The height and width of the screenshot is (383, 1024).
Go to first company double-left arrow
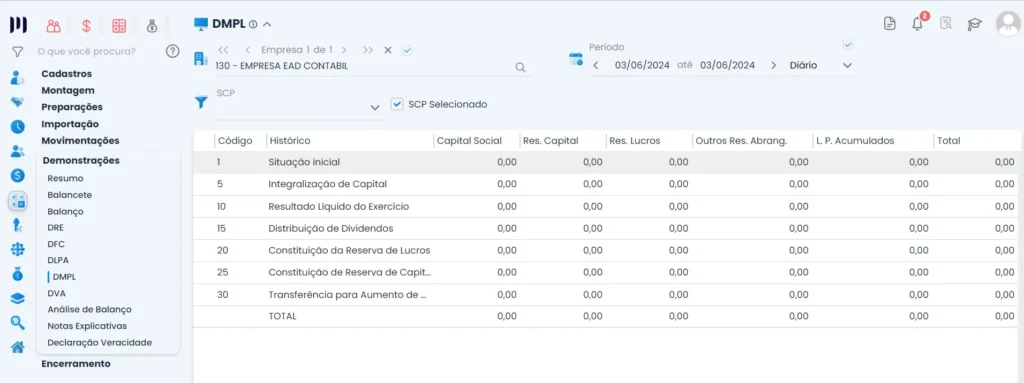point(223,50)
